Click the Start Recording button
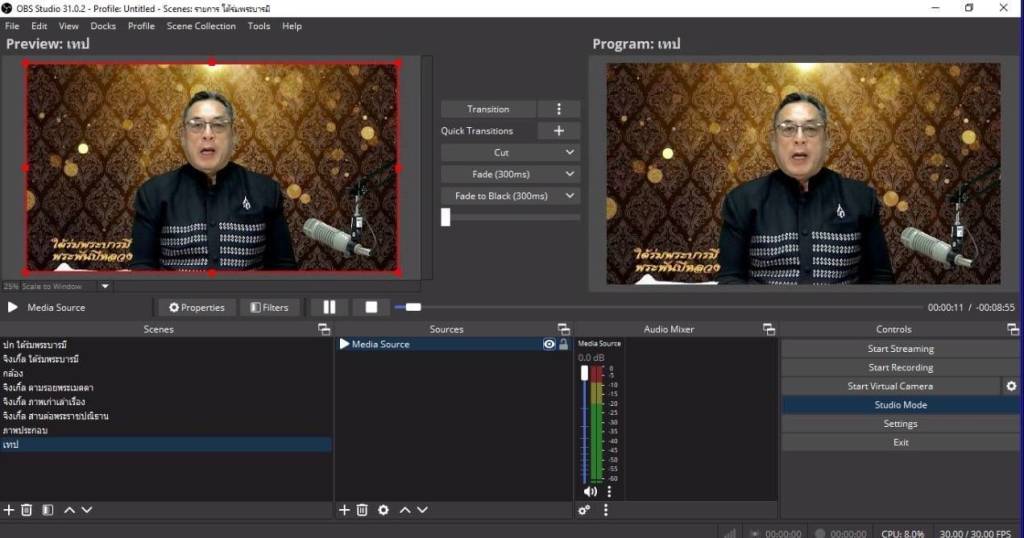Image resolution: width=1024 pixels, height=538 pixels. click(x=900, y=368)
